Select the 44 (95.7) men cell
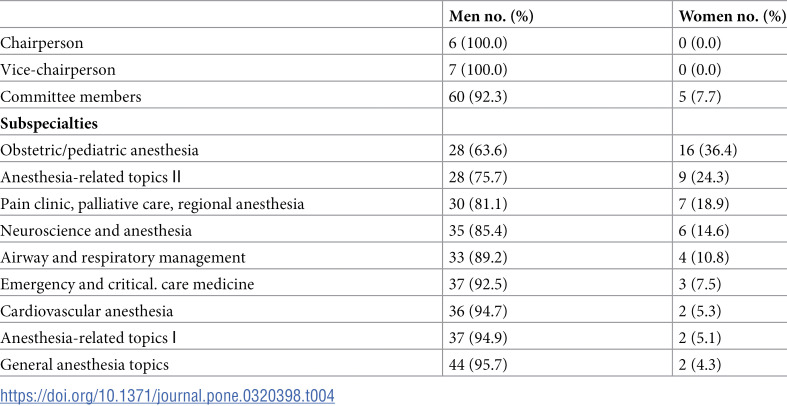 tap(478, 365)
